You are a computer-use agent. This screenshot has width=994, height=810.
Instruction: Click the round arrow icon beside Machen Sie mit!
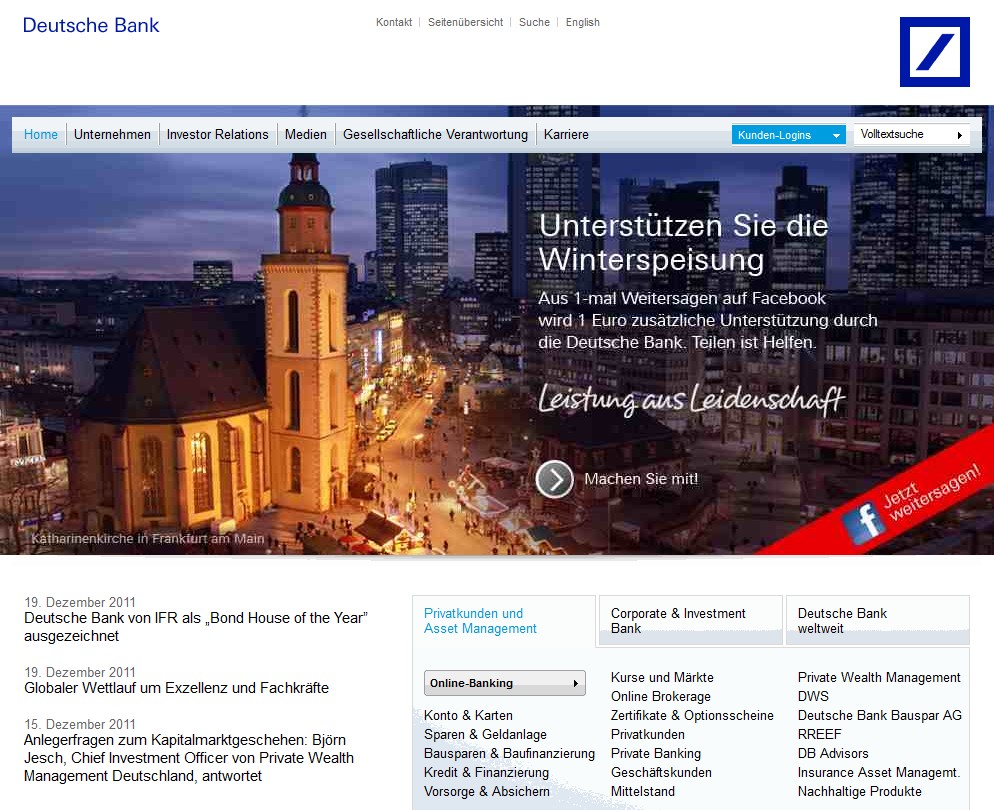(x=555, y=479)
